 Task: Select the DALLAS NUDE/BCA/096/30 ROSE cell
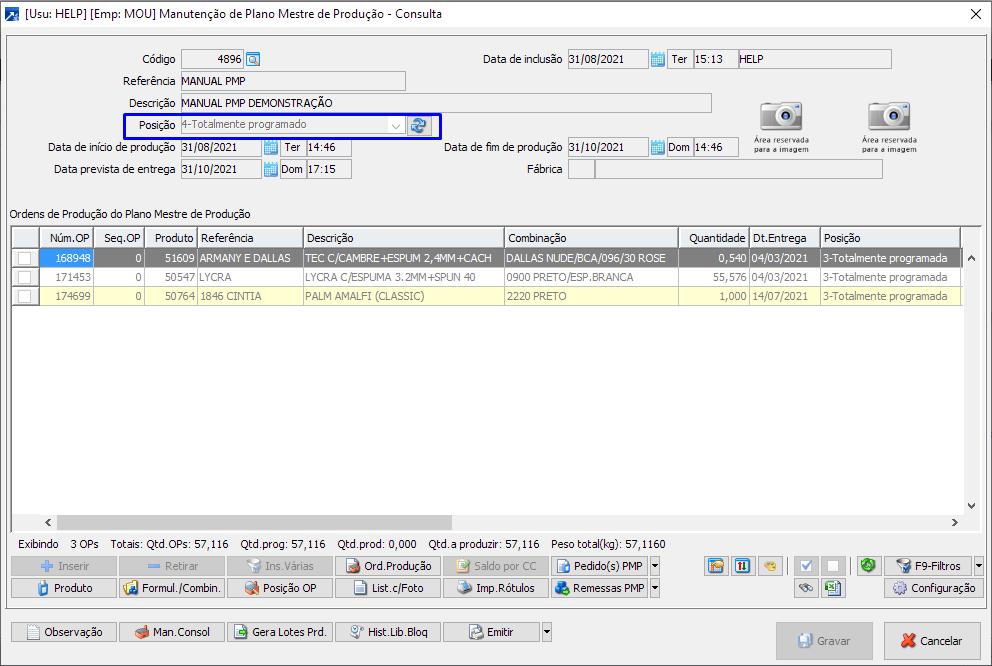tap(592, 258)
